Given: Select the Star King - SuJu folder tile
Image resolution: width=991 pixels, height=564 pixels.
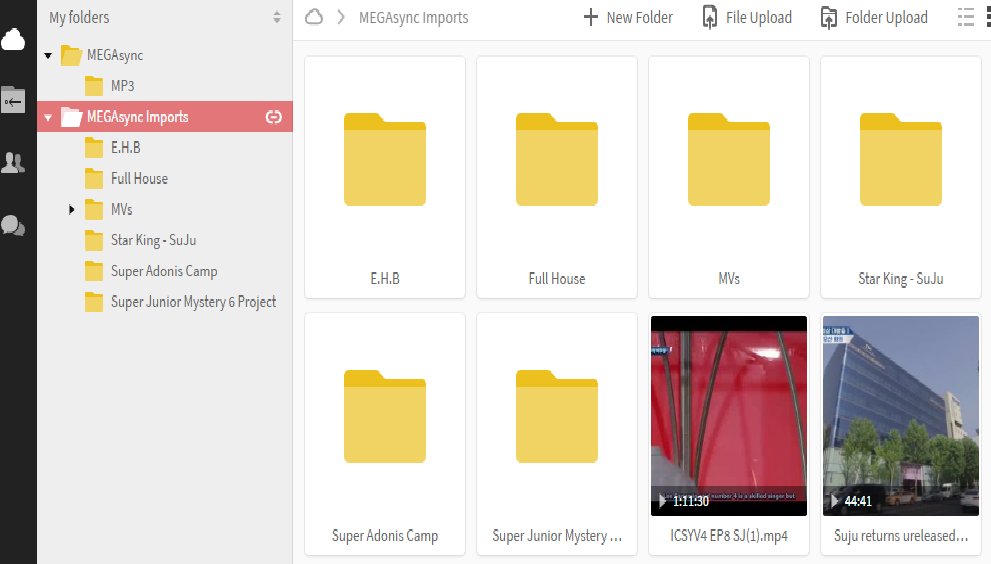Looking at the screenshot, I should 901,177.
